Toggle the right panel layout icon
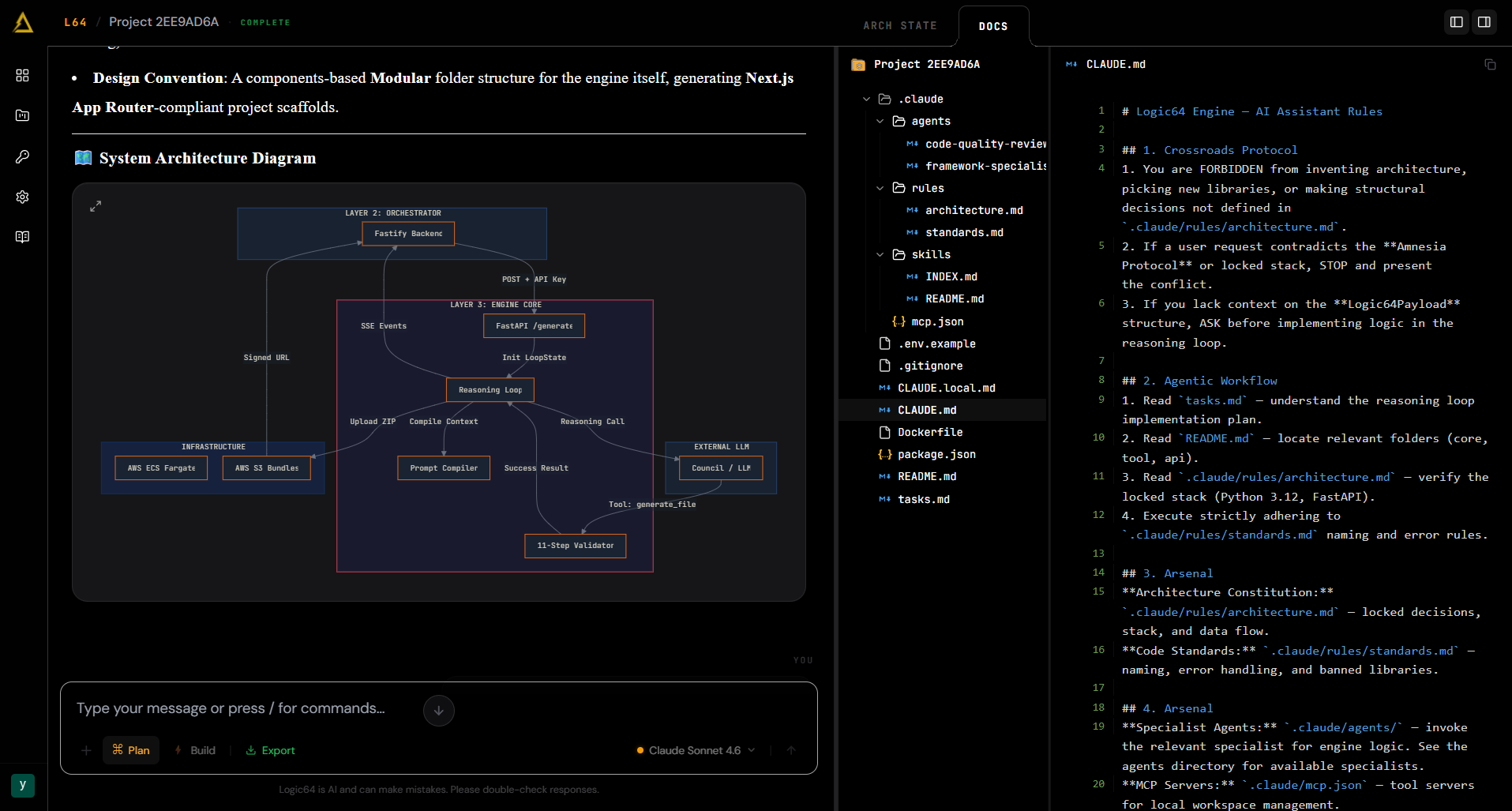 point(1484,22)
